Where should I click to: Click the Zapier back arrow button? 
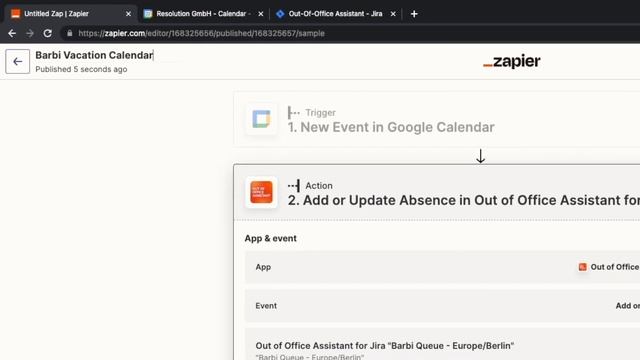coord(18,62)
